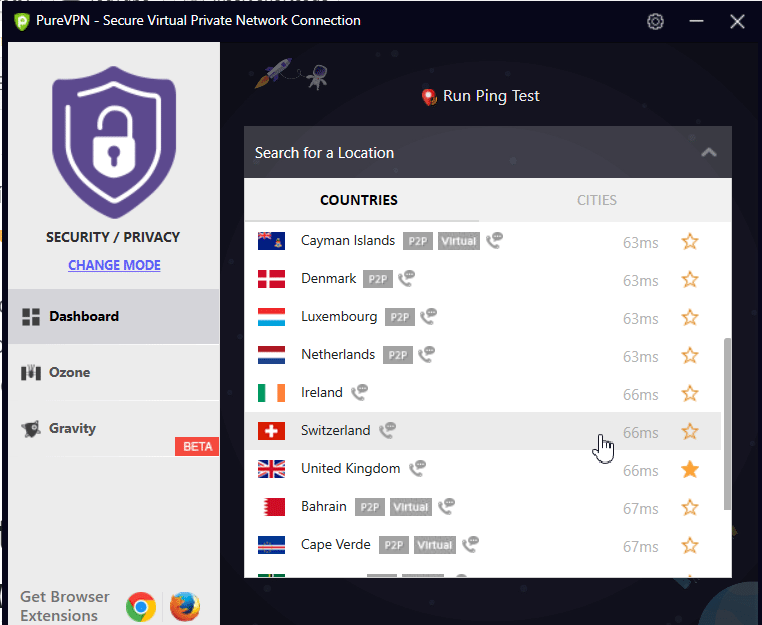
Task: Favorite Switzerland with its star
Action: tap(690, 432)
